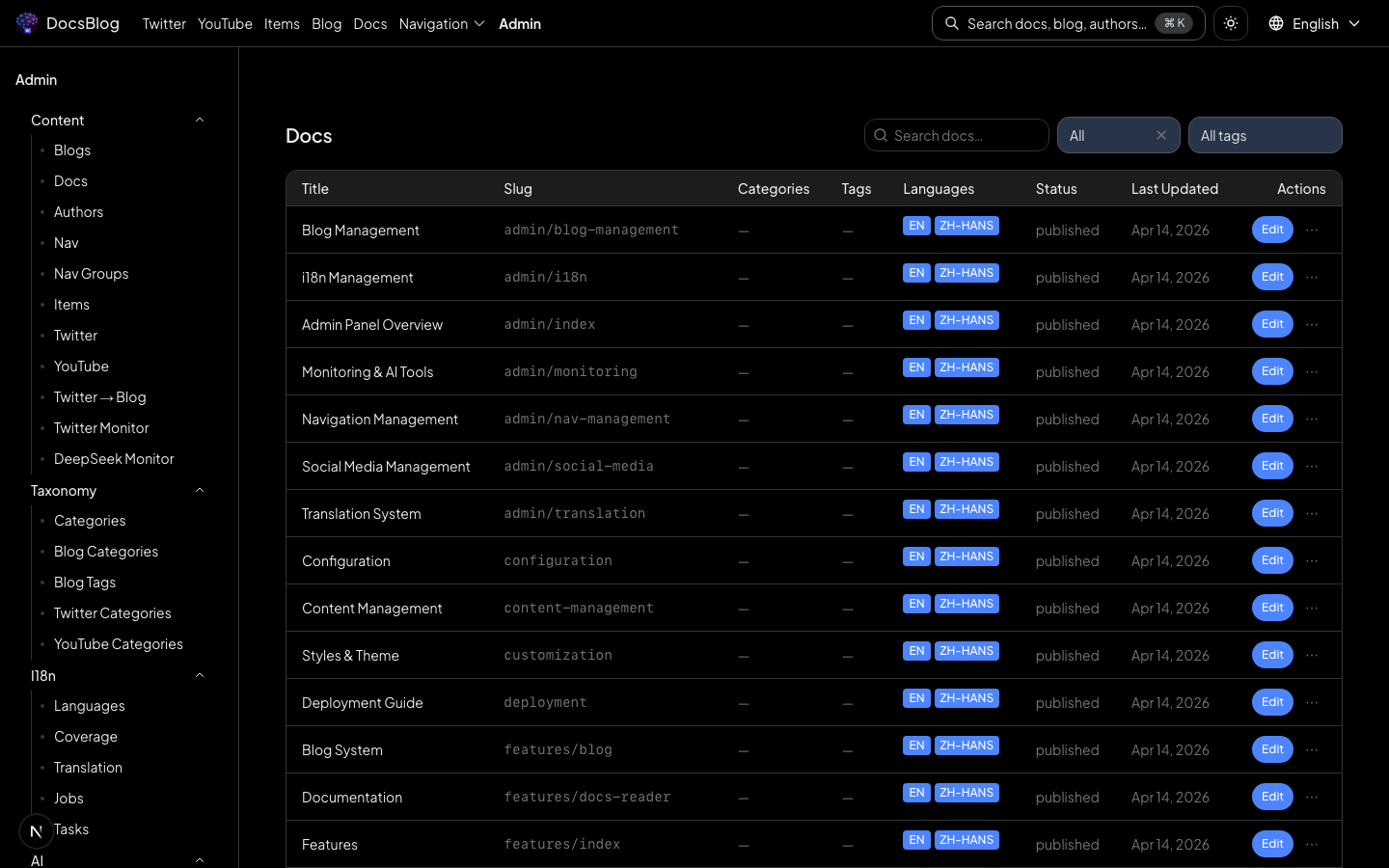
Task: Collapse the Content sidebar section
Action: pos(200,121)
